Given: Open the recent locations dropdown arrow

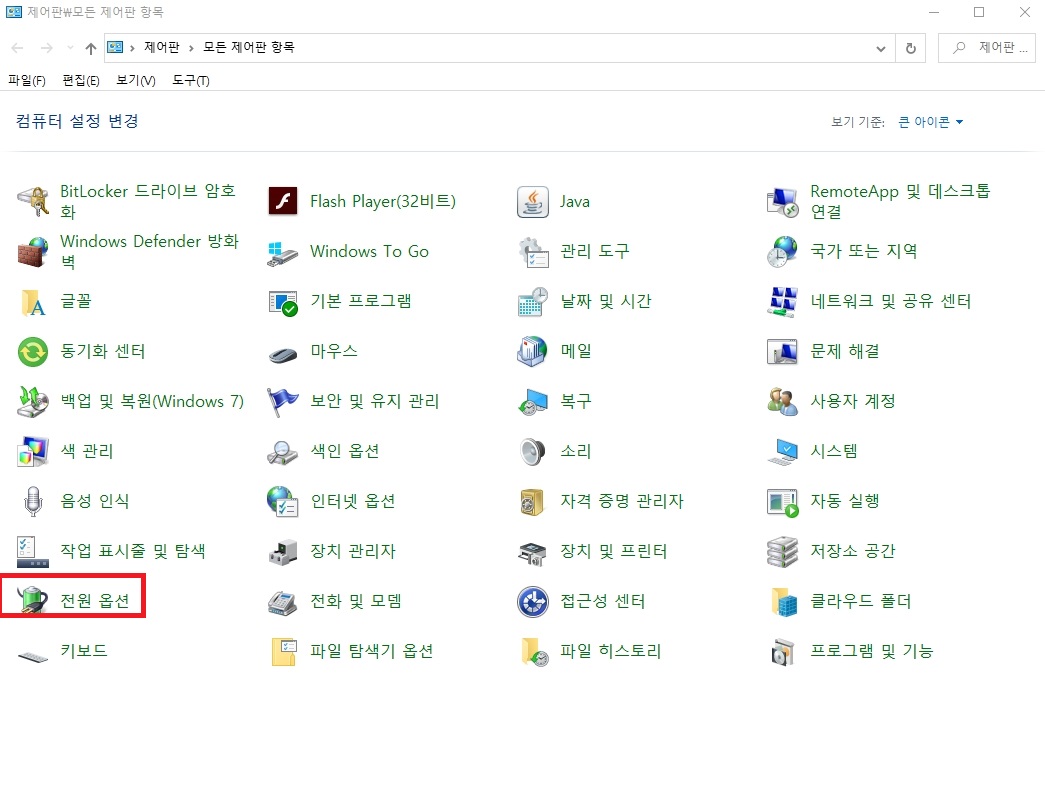Looking at the screenshot, I should (x=70, y=48).
